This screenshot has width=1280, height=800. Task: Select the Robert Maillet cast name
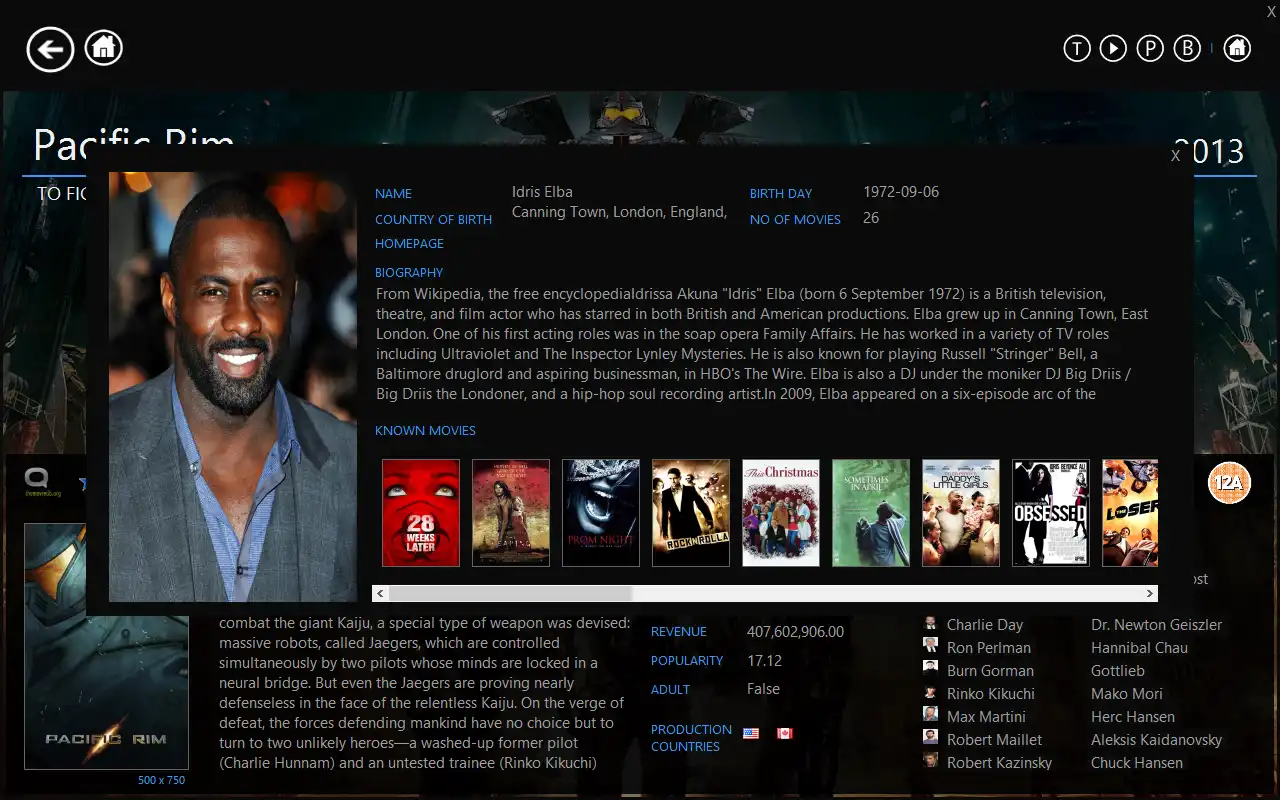point(995,740)
